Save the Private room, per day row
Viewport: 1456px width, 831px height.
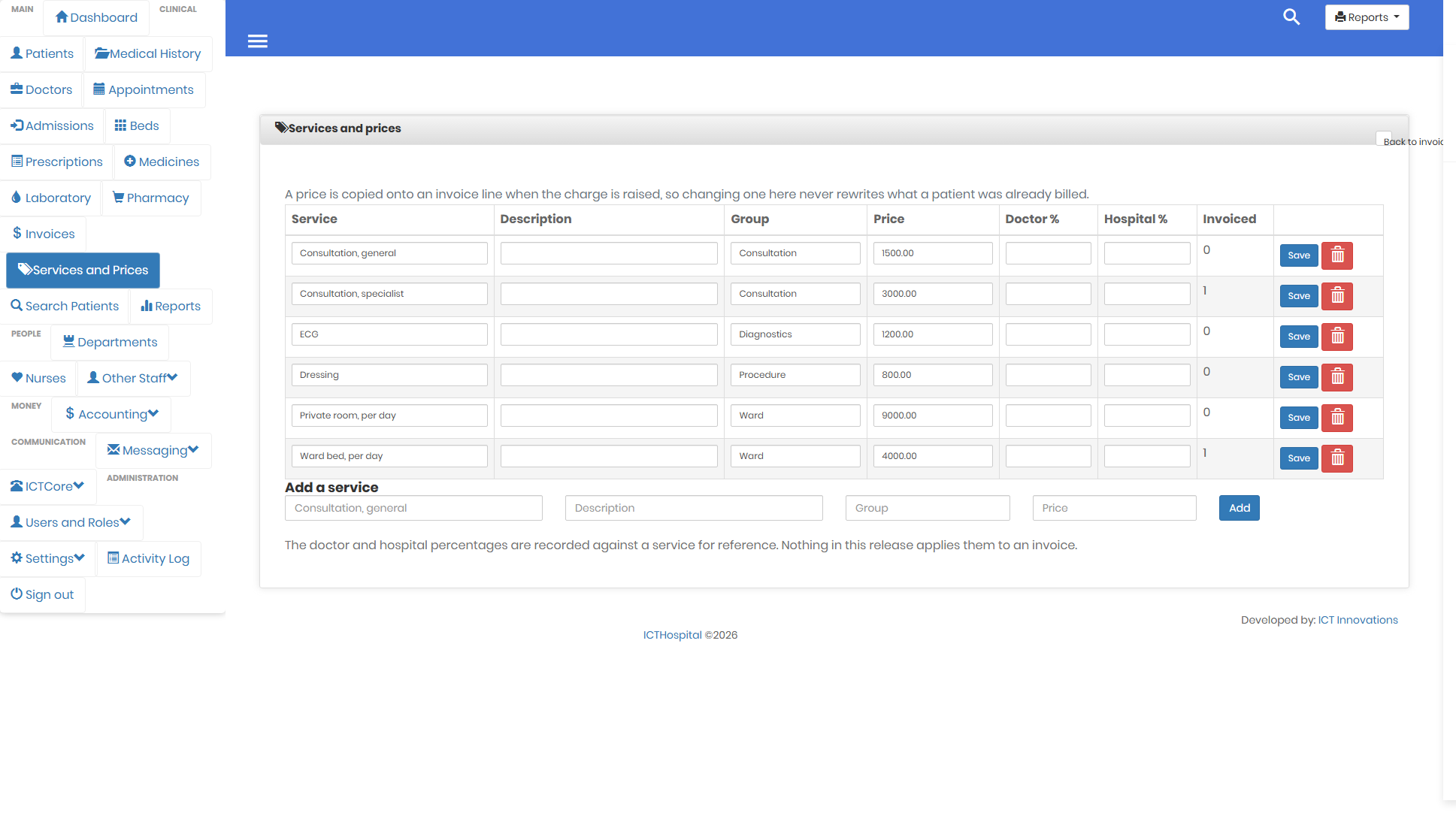coord(1299,418)
